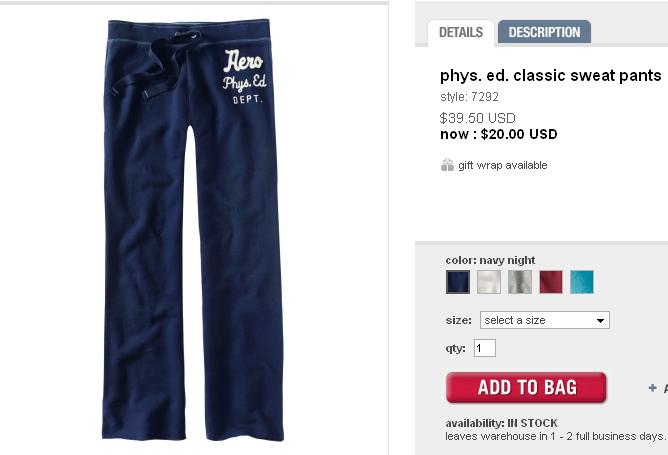Click the product title phys. ed. classic sweat pants
Viewport: 668px width, 455px height.
point(551,75)
